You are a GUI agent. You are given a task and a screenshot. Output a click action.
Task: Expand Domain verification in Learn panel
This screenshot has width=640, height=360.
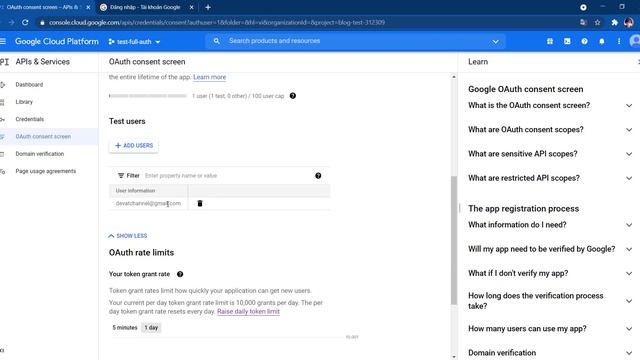tap(550, 353)
